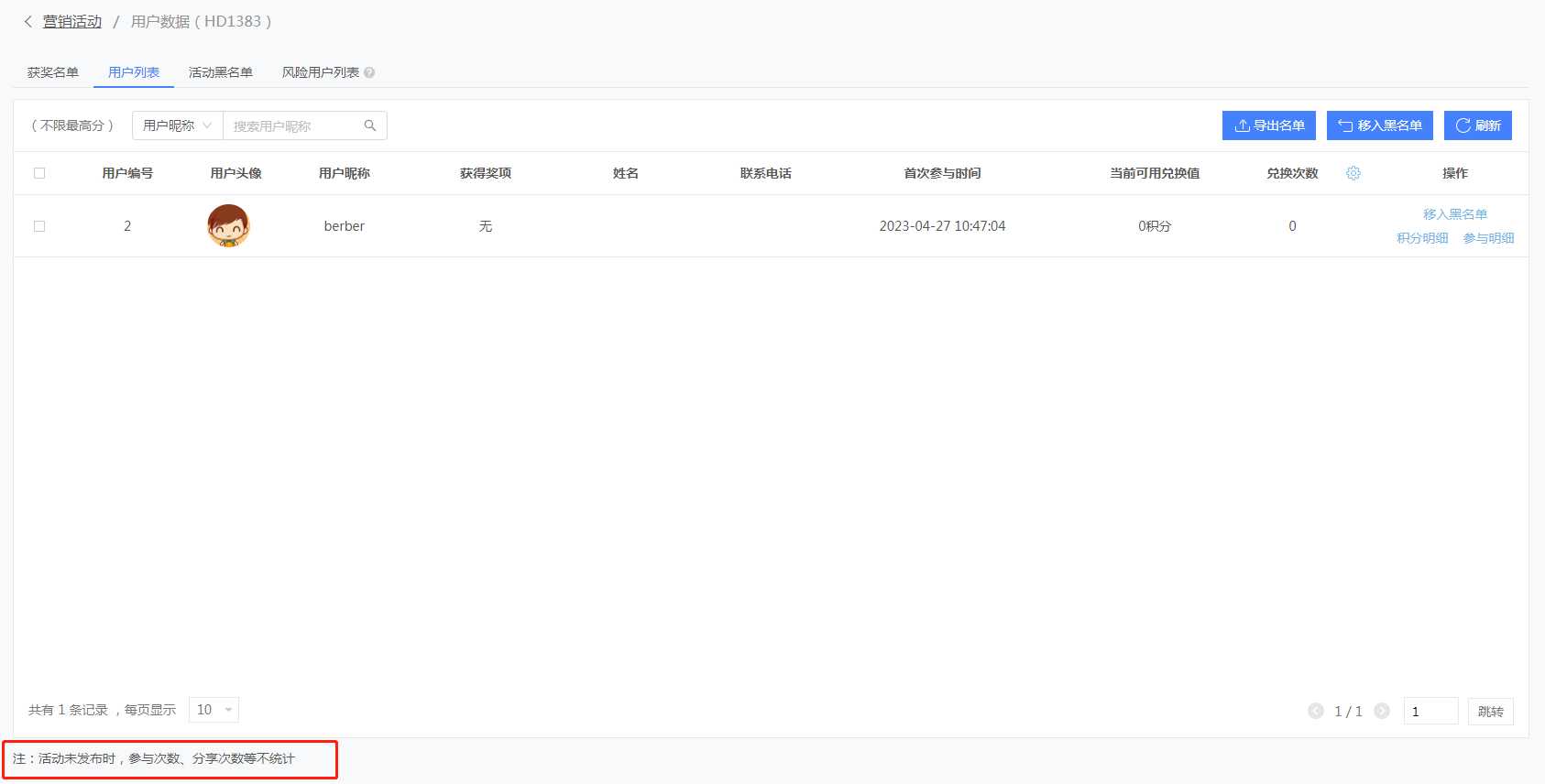Toggle the select-all header checkbox
The height and width of the screenshot is (784, 1545).
point(39,173)
